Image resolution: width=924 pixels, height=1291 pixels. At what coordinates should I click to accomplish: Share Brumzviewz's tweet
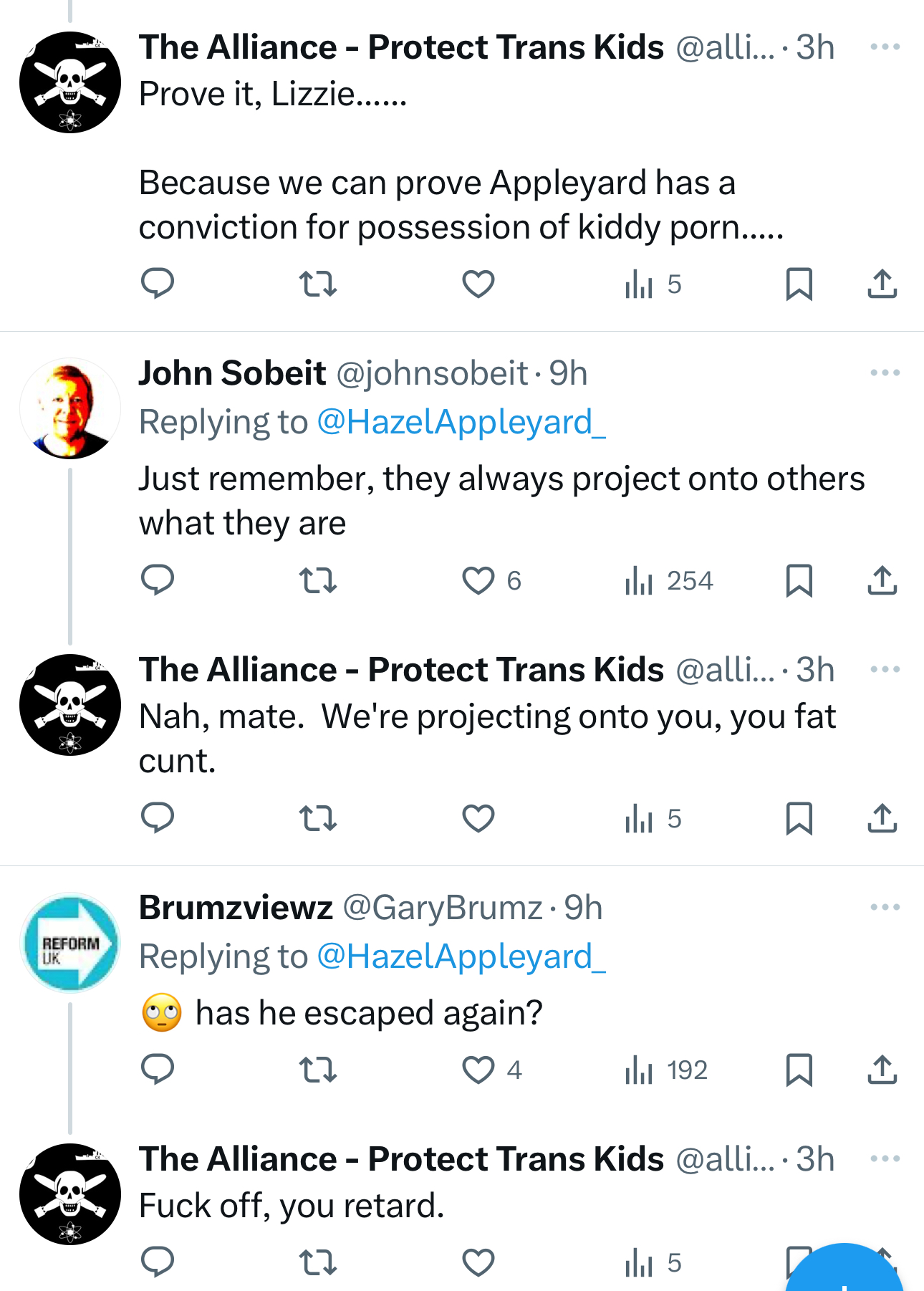pyautogui.click(x=882, y=1070)
